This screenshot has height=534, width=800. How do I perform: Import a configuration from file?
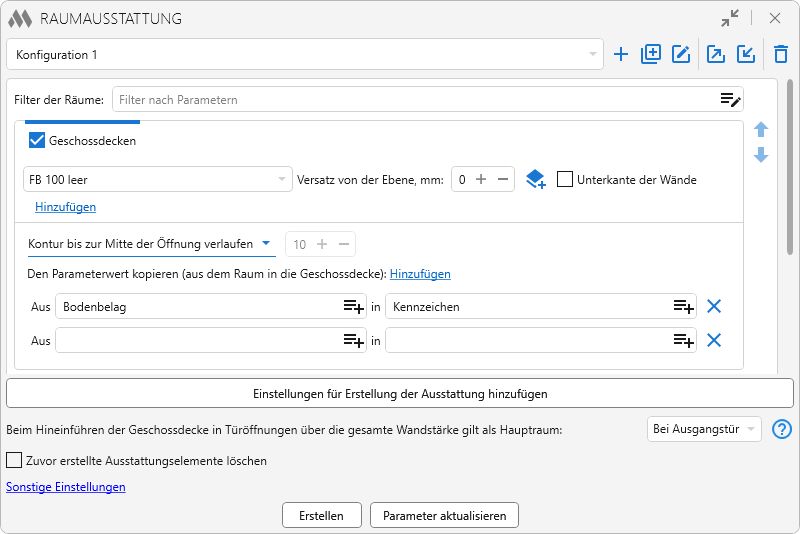[x=746, y=55]
